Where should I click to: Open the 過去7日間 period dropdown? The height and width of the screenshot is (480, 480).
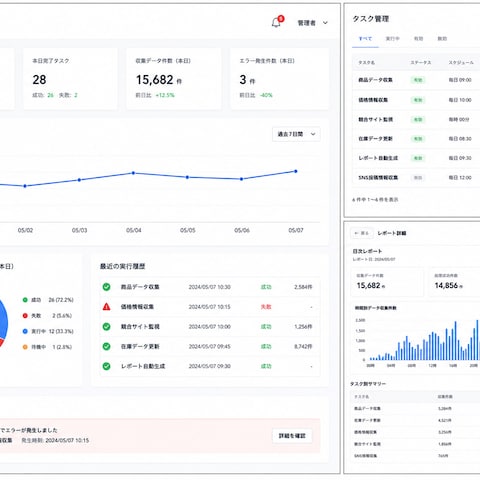point(296,134)
